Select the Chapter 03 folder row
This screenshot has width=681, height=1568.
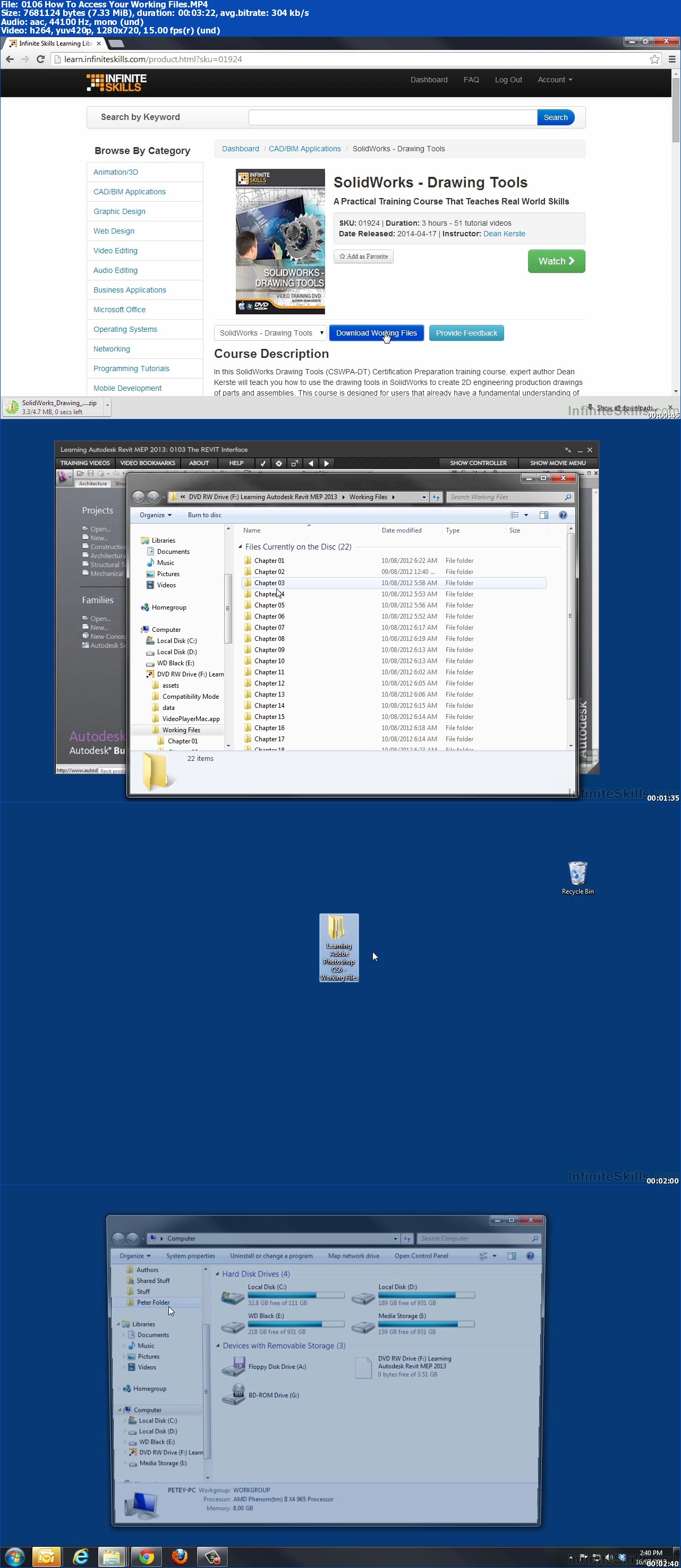[394, 583]
